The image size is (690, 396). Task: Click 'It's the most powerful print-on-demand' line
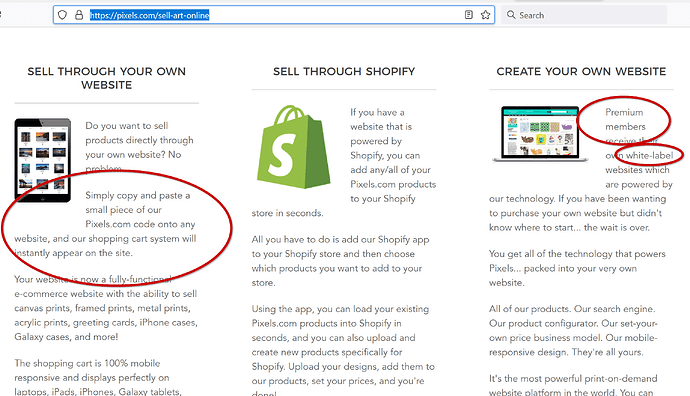(x=573, y=378)
